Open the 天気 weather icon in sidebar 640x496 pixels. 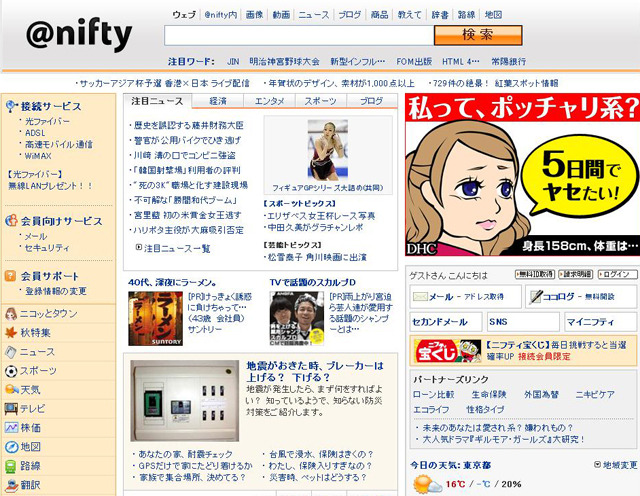coord(9,389)
